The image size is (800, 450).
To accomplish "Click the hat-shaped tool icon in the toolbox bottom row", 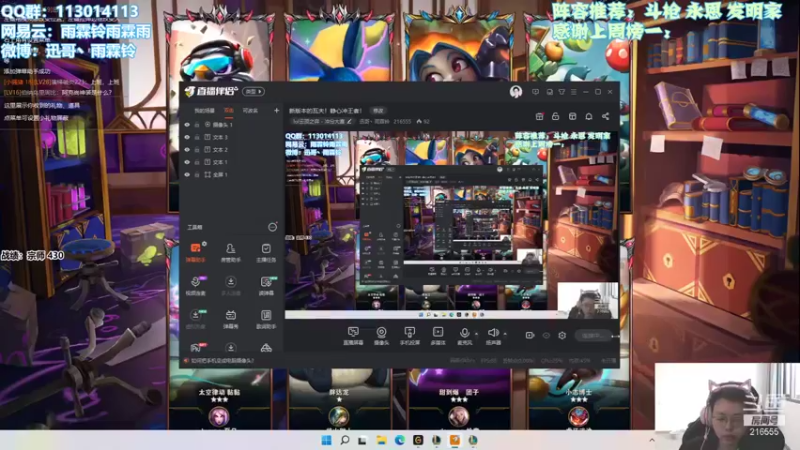I will pyautogui.click(x=266, y=348).
